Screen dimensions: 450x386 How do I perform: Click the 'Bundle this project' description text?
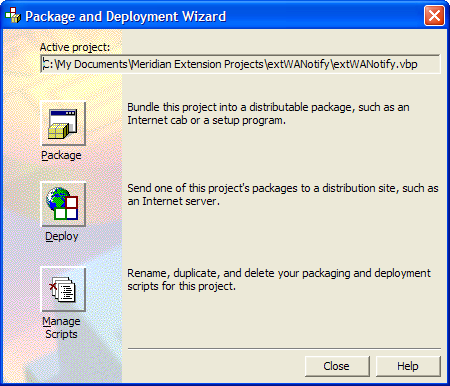pos(268,114)
